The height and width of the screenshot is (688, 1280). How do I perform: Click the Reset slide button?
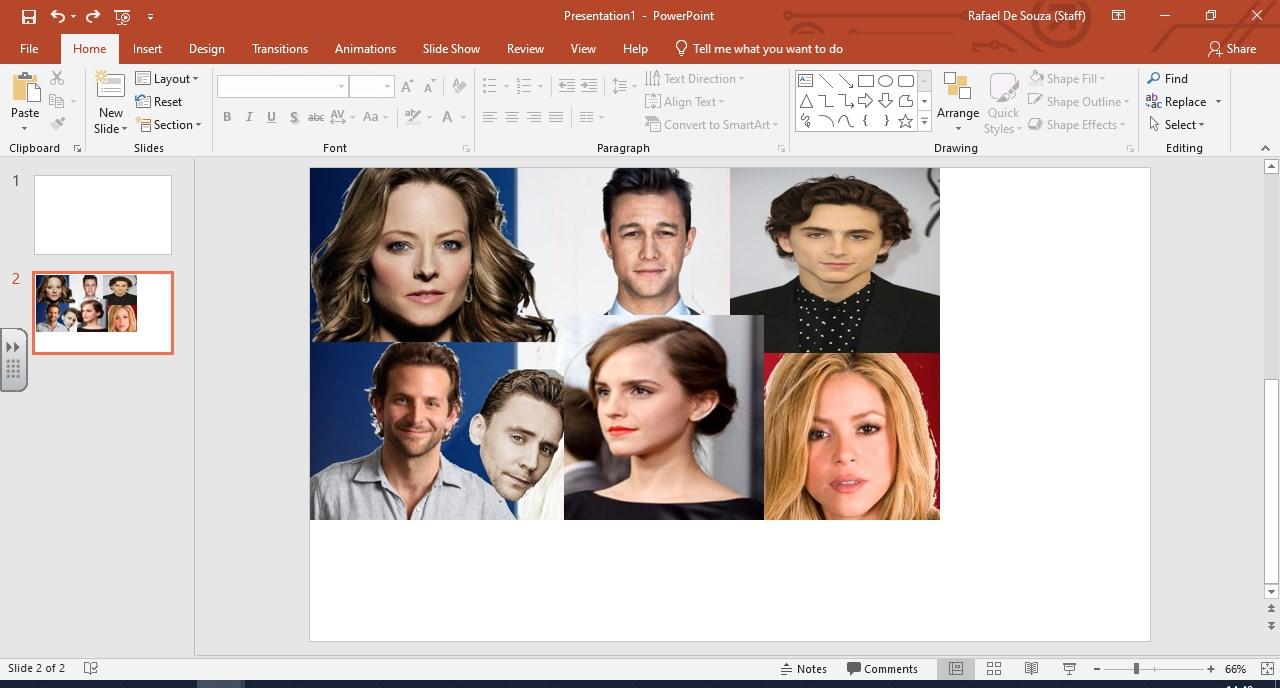tap(159, 101)
